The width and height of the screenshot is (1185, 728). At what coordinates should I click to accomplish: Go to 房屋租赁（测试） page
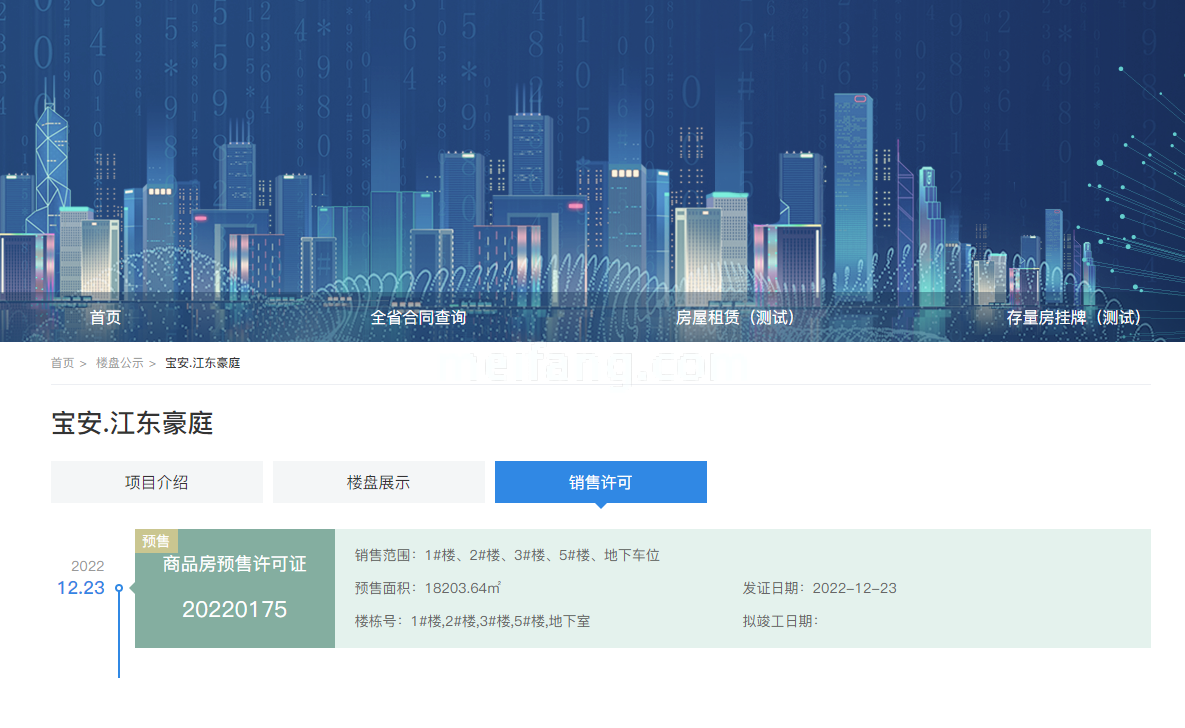click(735, 318)
